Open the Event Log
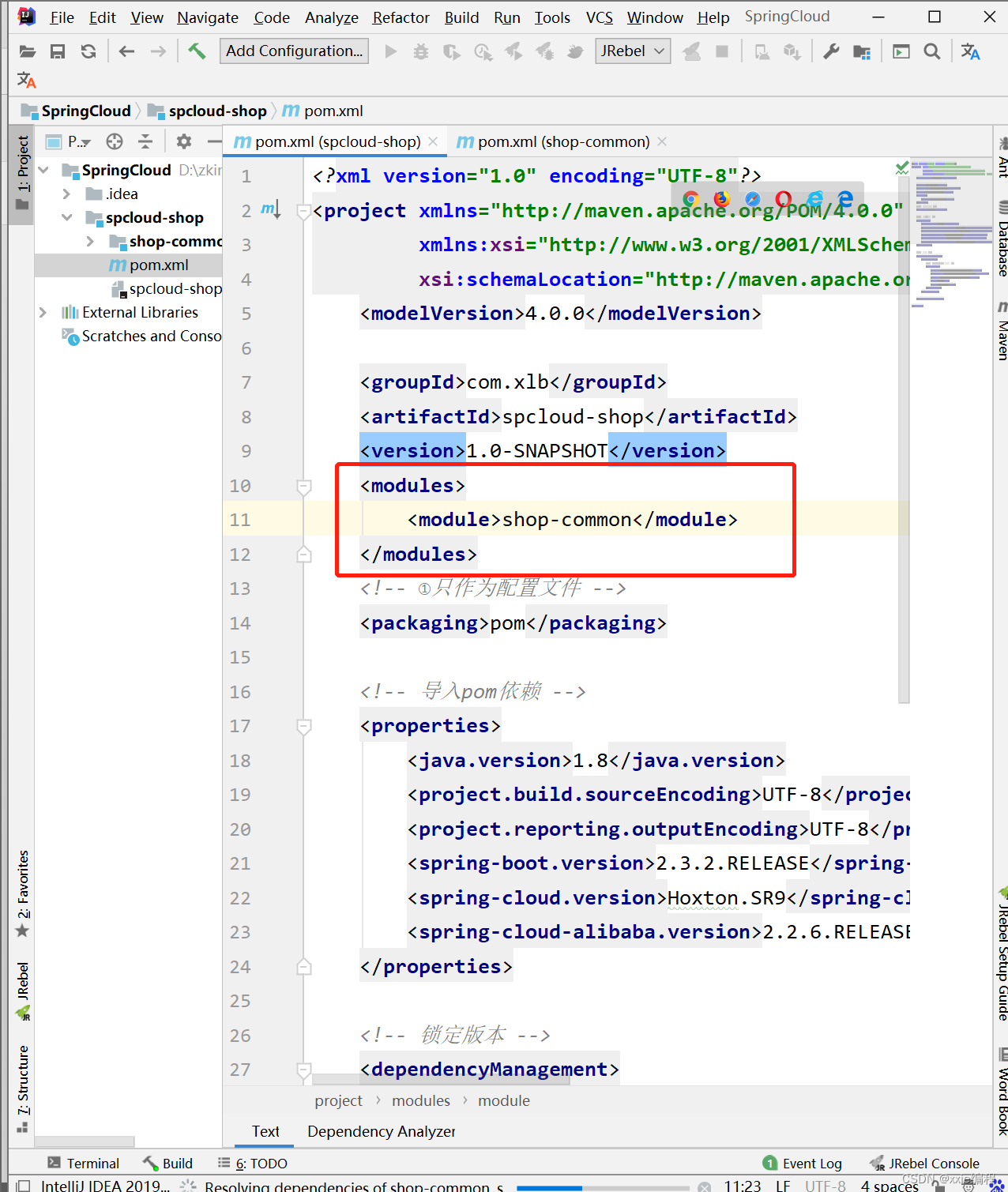 (802, 1163)
